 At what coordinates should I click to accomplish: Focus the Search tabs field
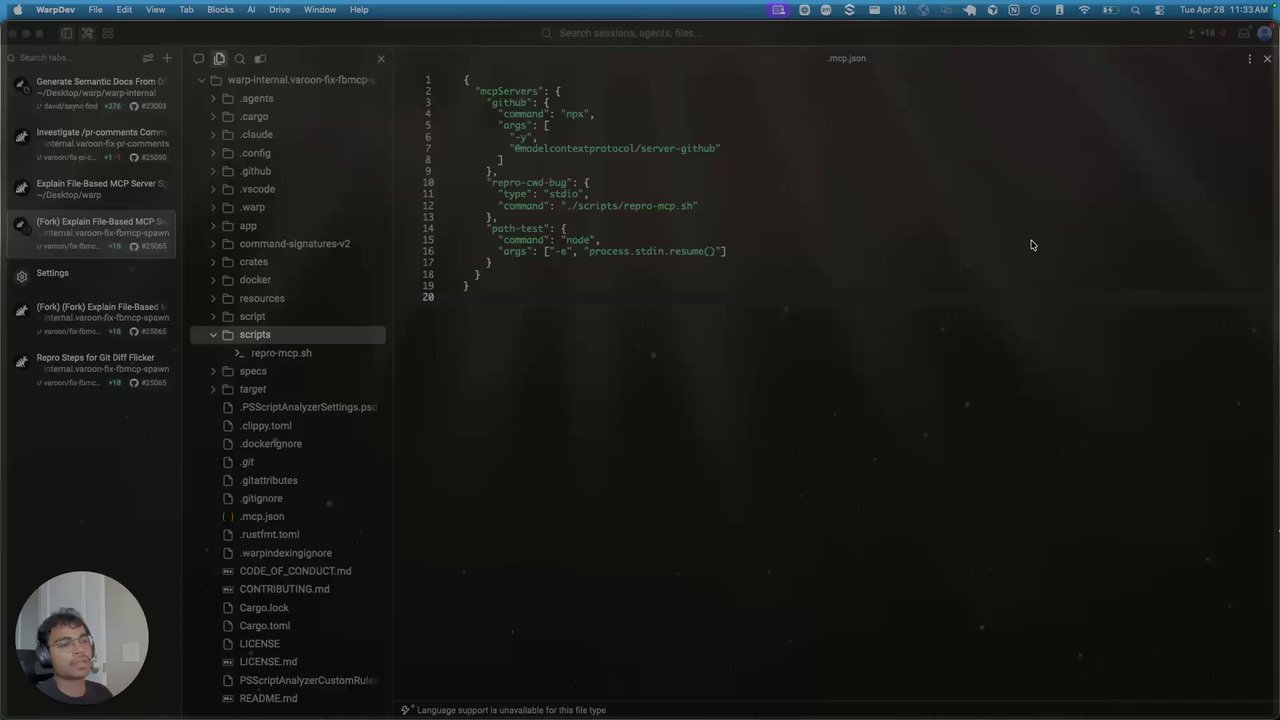(x=75, y=58)
